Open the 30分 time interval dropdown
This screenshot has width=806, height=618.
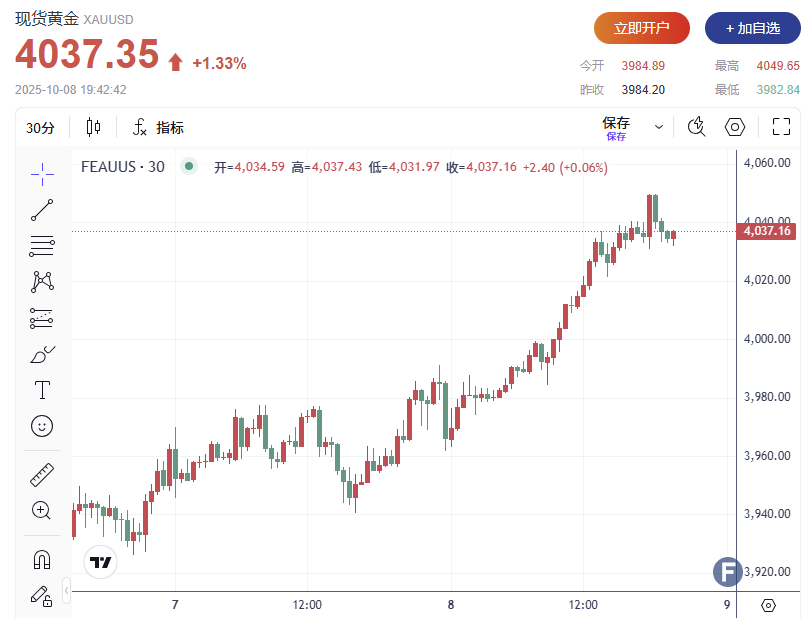[x=41, y=128]
